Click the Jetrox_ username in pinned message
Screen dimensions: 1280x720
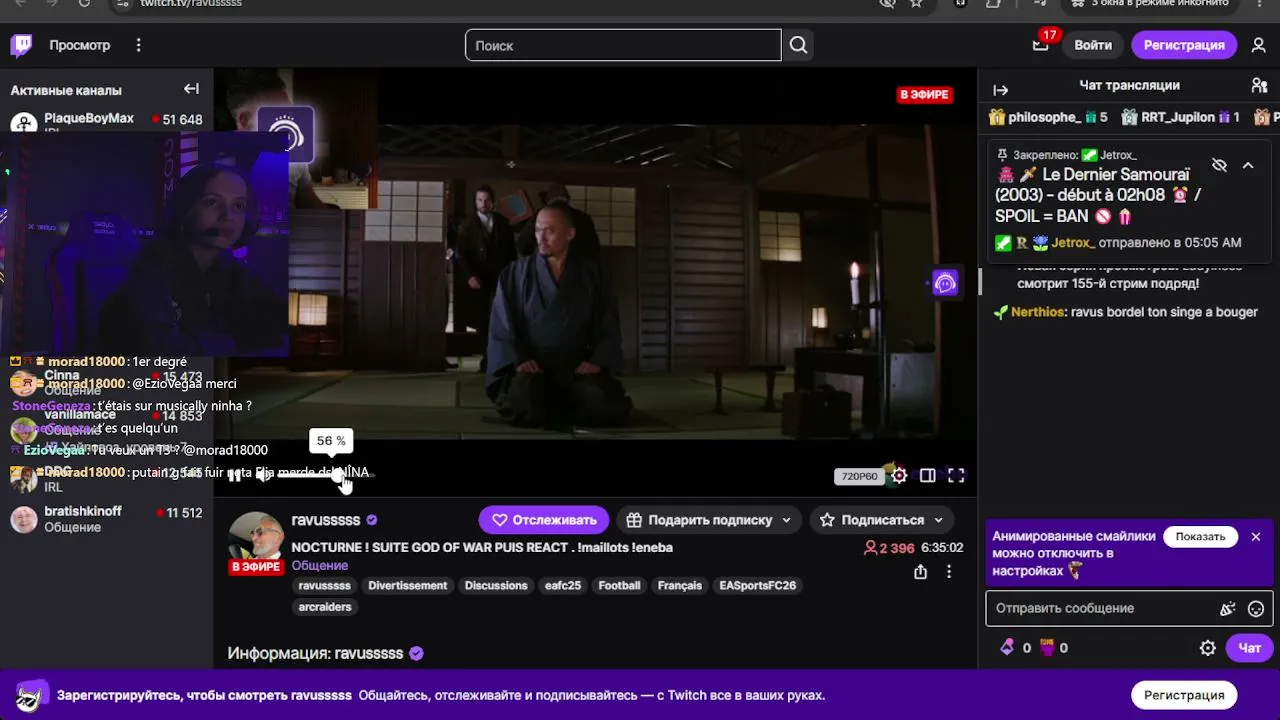[1073, 243]
